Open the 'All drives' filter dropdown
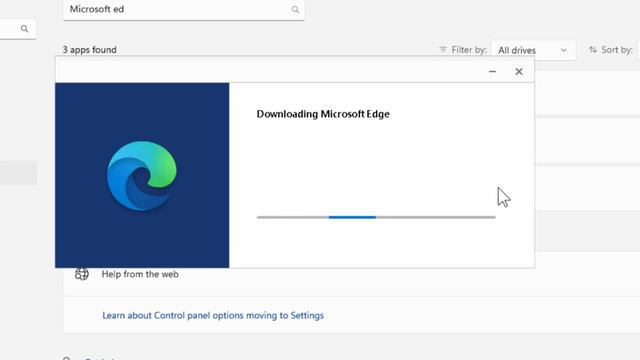The image size is (640, 360). point(533,50)
